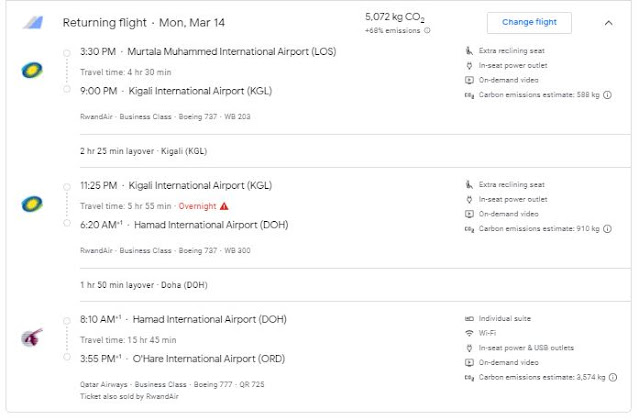Screen dimensions: 639x420
Task: Click the info icon next to 910 kg estimate
Action: [x=608, y=229]
